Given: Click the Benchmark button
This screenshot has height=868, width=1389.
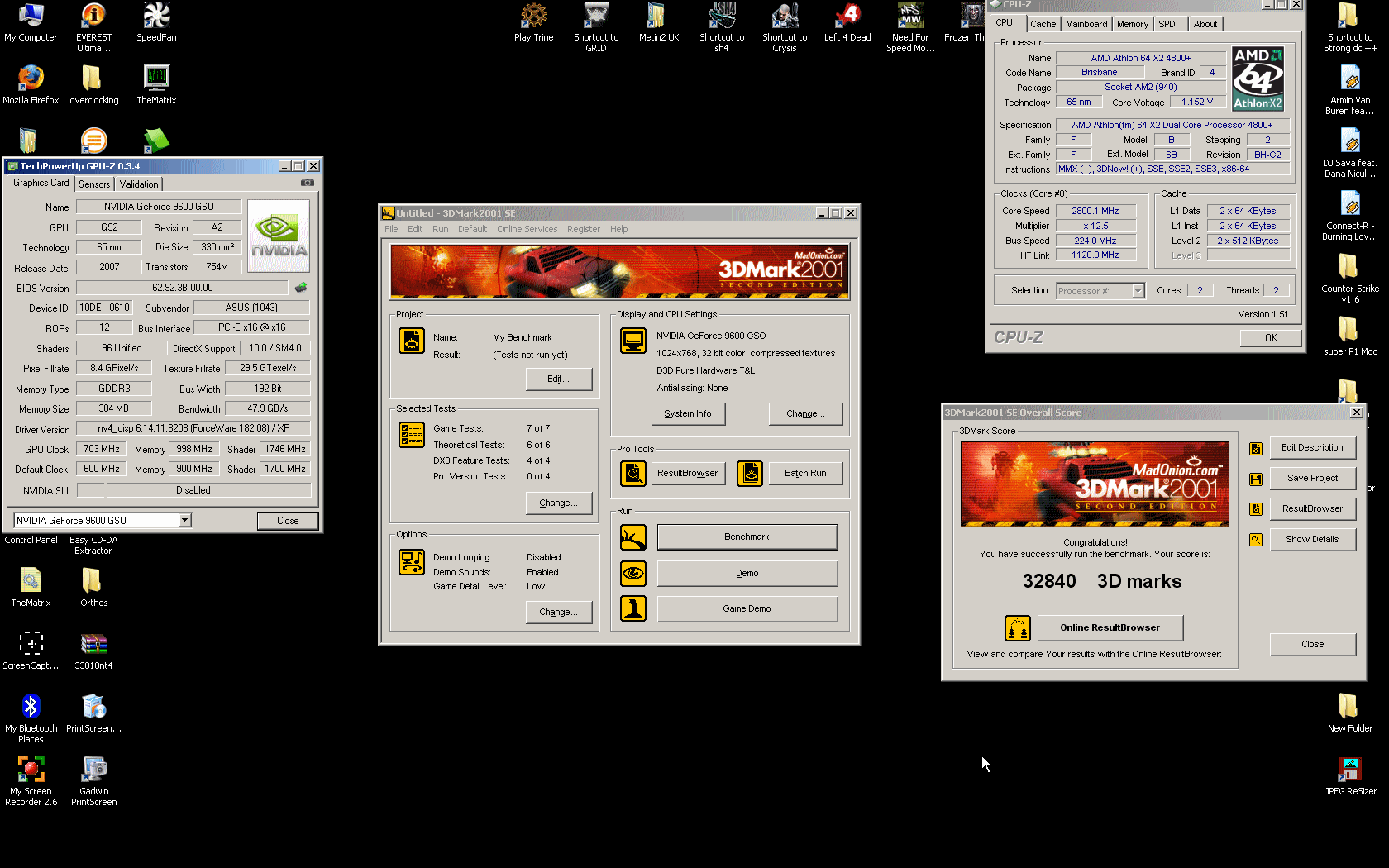Looking at the screenshot, I should point(747,537).
